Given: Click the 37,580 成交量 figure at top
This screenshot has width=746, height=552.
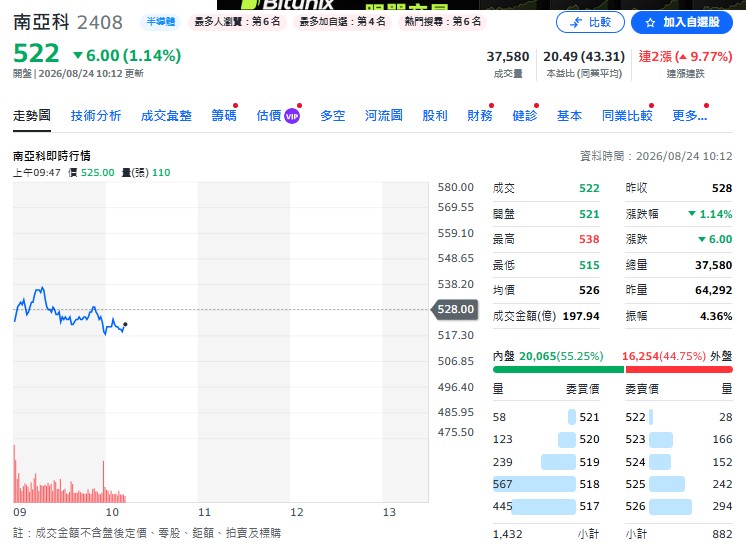Looking at the screenshot, I should tap(508, 57).
